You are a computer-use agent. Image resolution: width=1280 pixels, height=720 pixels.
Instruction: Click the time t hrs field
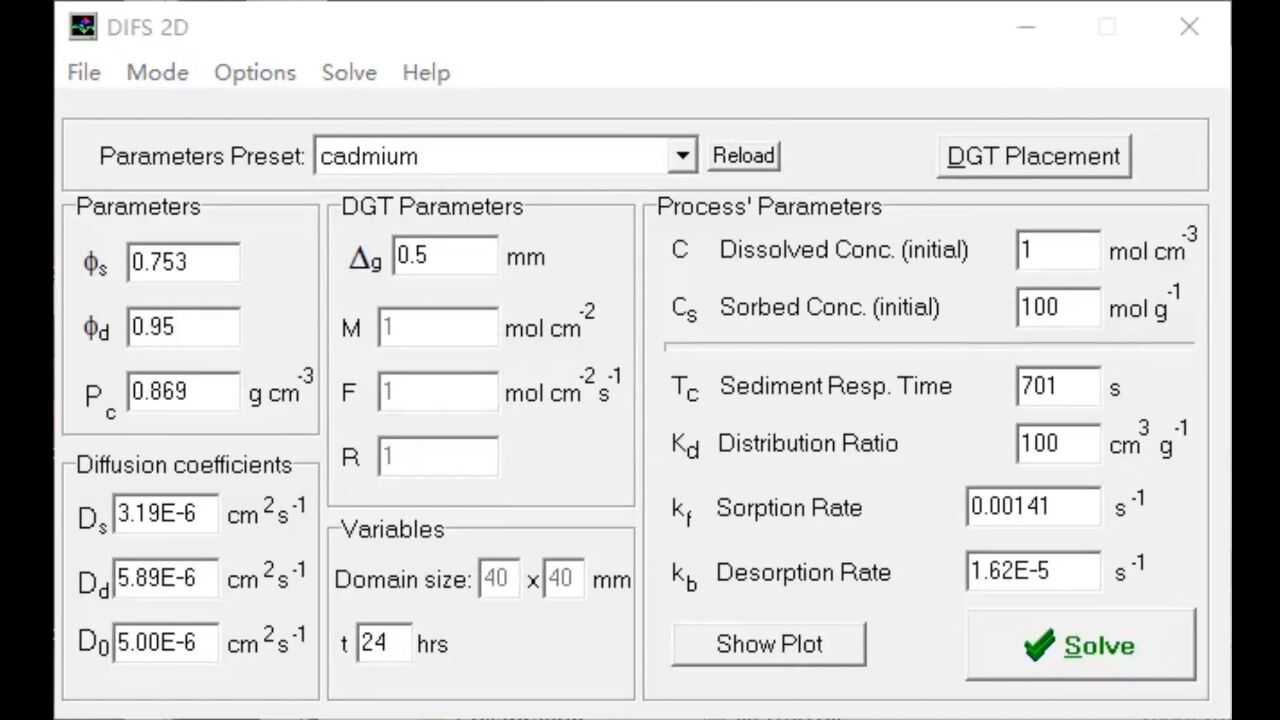tap(384, 643)
